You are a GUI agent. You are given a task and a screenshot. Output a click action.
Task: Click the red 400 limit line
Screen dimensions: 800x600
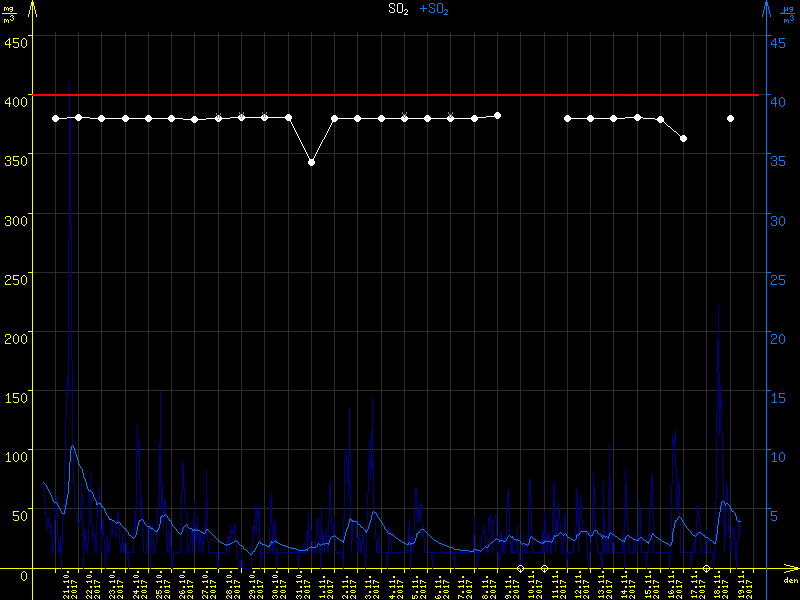point(400,95)
